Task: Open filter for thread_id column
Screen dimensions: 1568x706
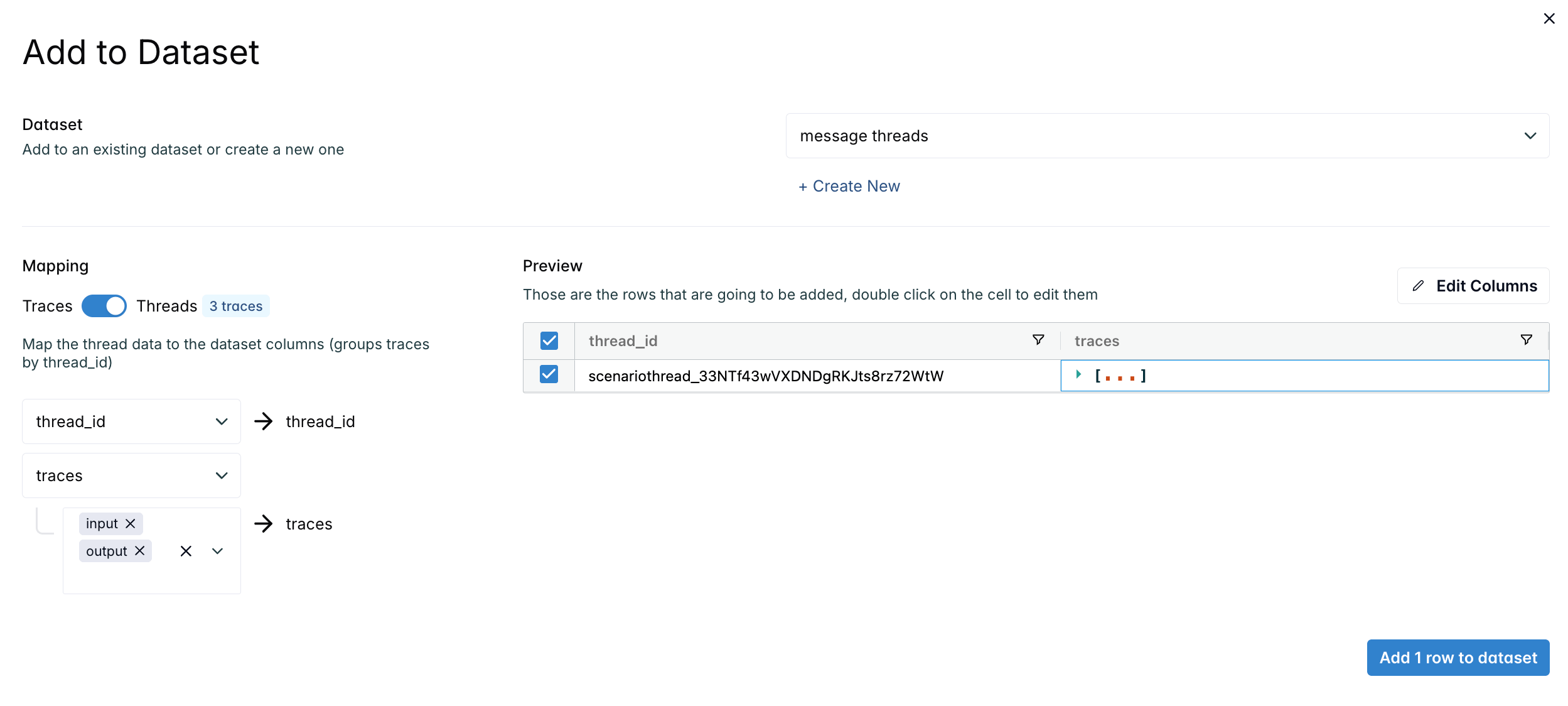Action: click(1038, 340)
